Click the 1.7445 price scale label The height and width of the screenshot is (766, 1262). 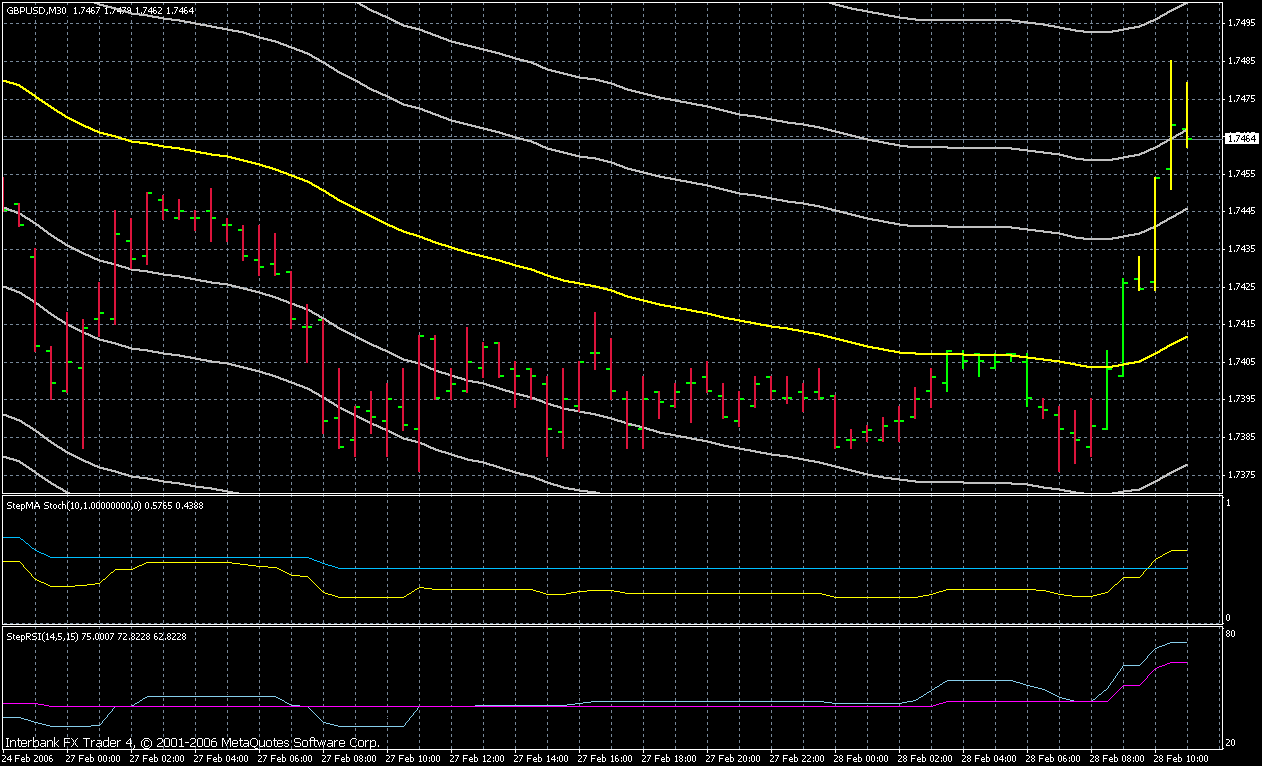pyautogui.click(x=1243, y=211)
